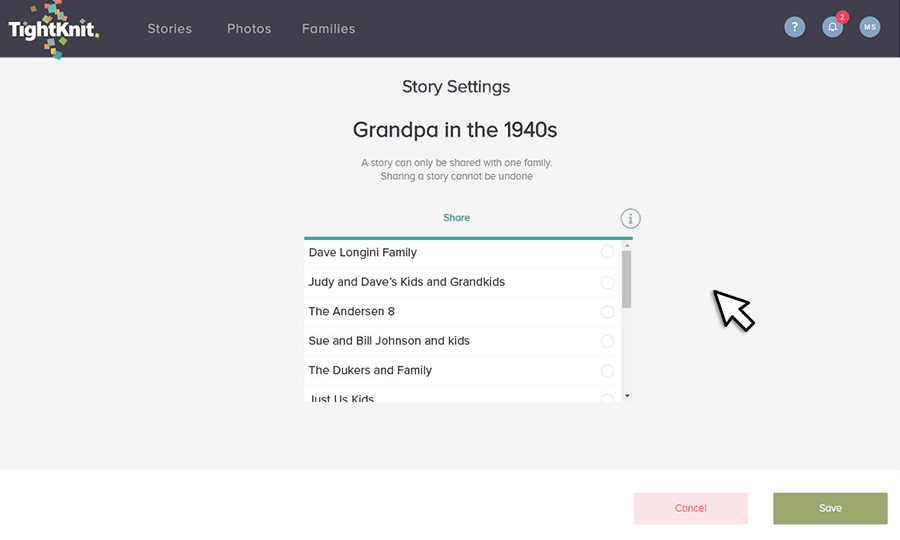
Task: Choose The Dukers and Family radio button
Action: click(x=607, y=371)
